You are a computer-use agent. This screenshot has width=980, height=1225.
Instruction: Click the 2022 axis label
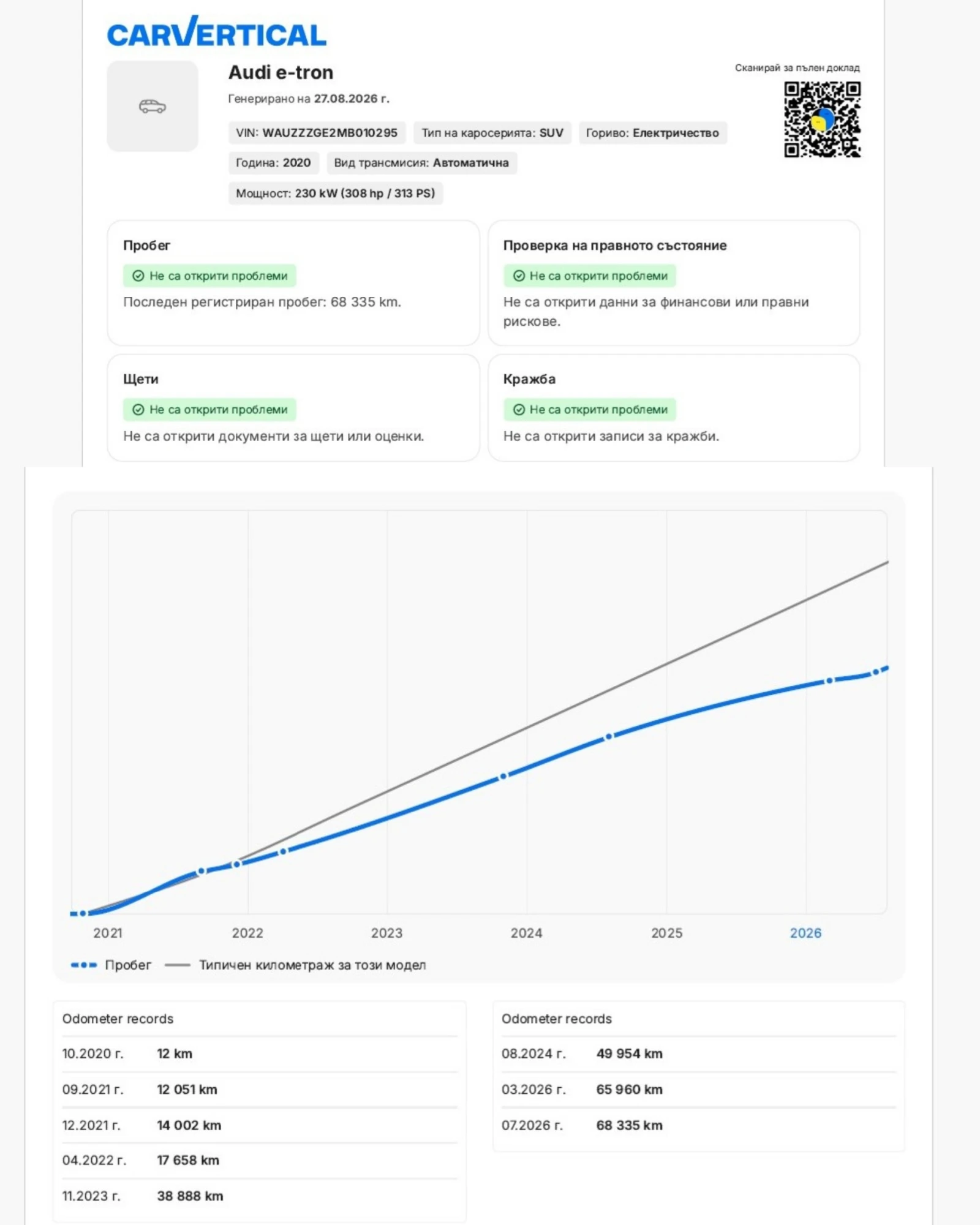coord(247,933)
